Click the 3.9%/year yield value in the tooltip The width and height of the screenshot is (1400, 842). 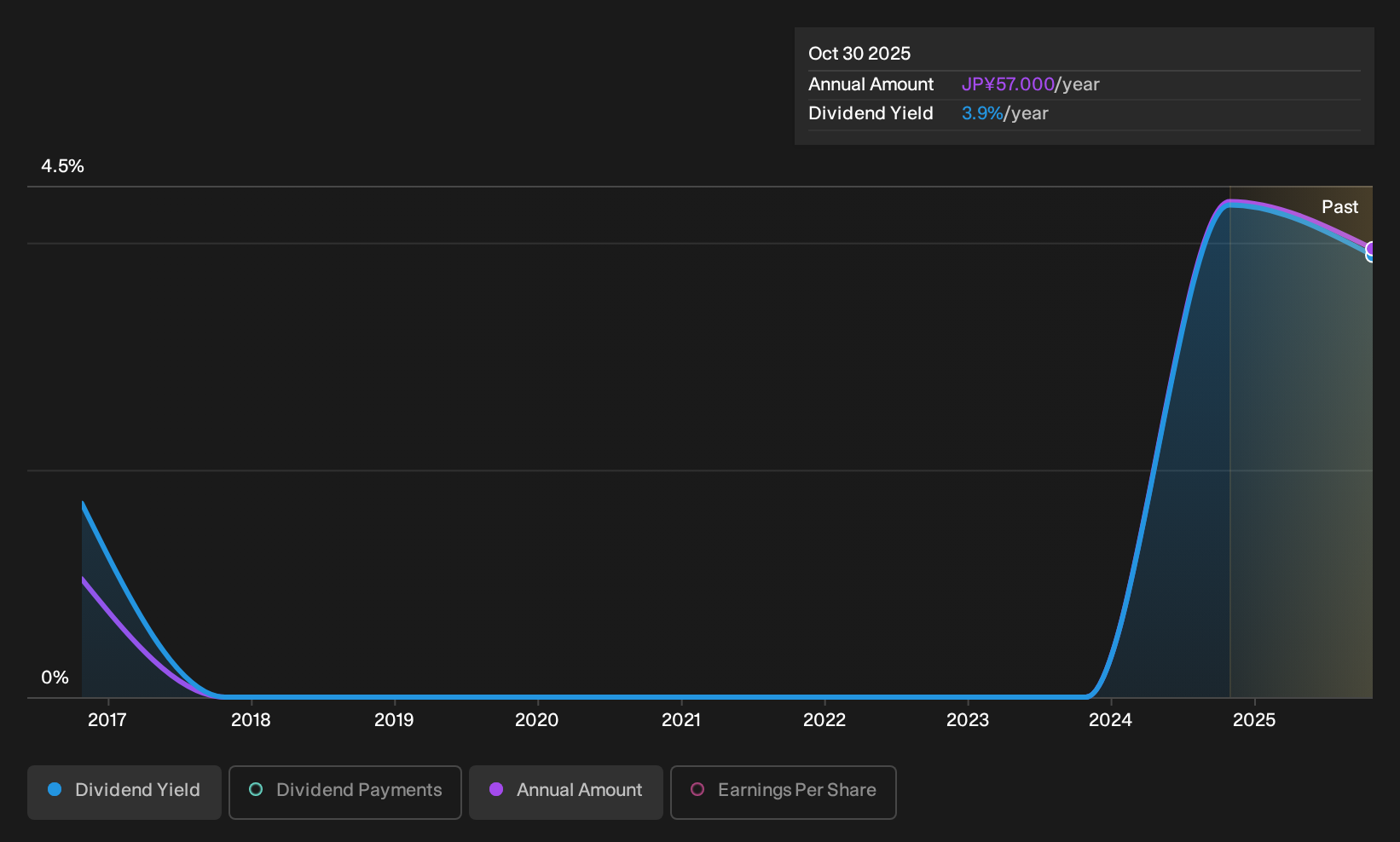1005,113
